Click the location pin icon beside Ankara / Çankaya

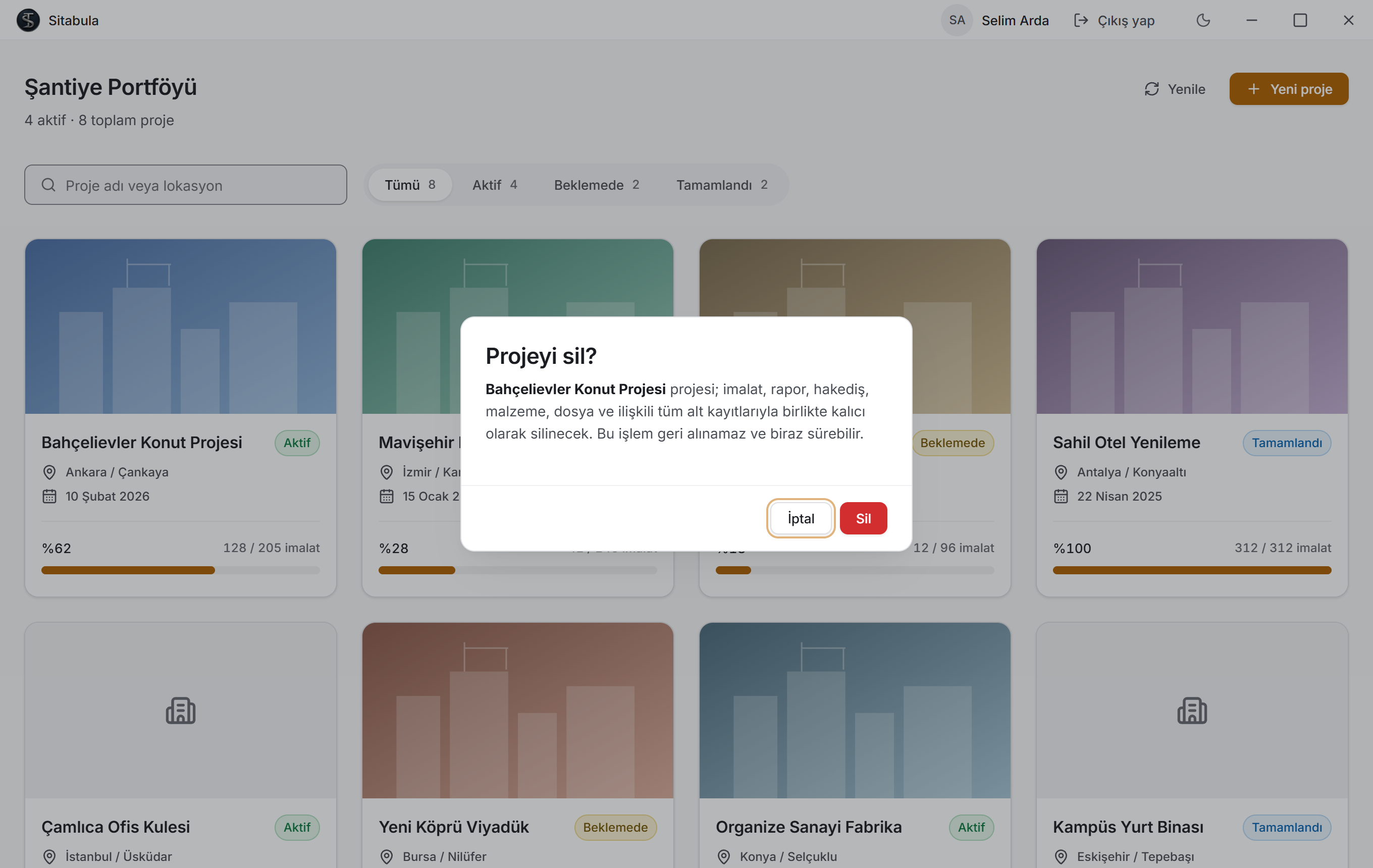pos(49,472)
